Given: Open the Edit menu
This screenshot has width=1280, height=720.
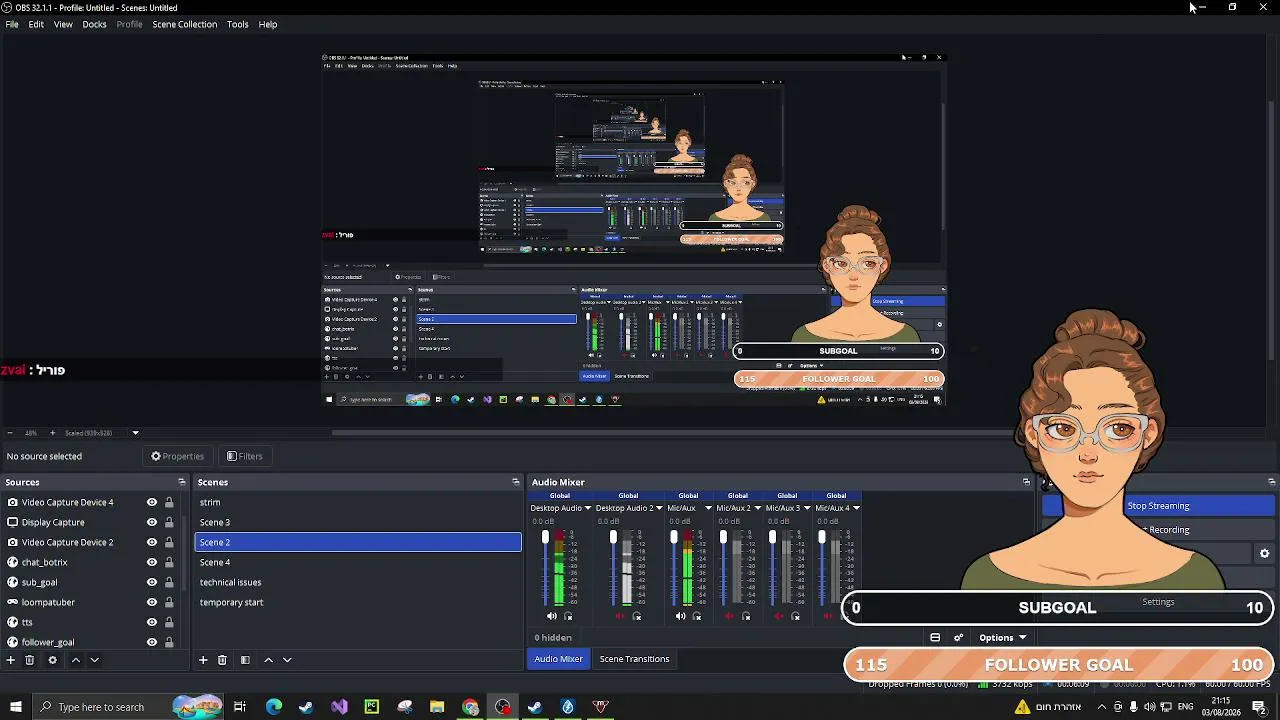Looking at the screenshot, I should coord(36,24).
